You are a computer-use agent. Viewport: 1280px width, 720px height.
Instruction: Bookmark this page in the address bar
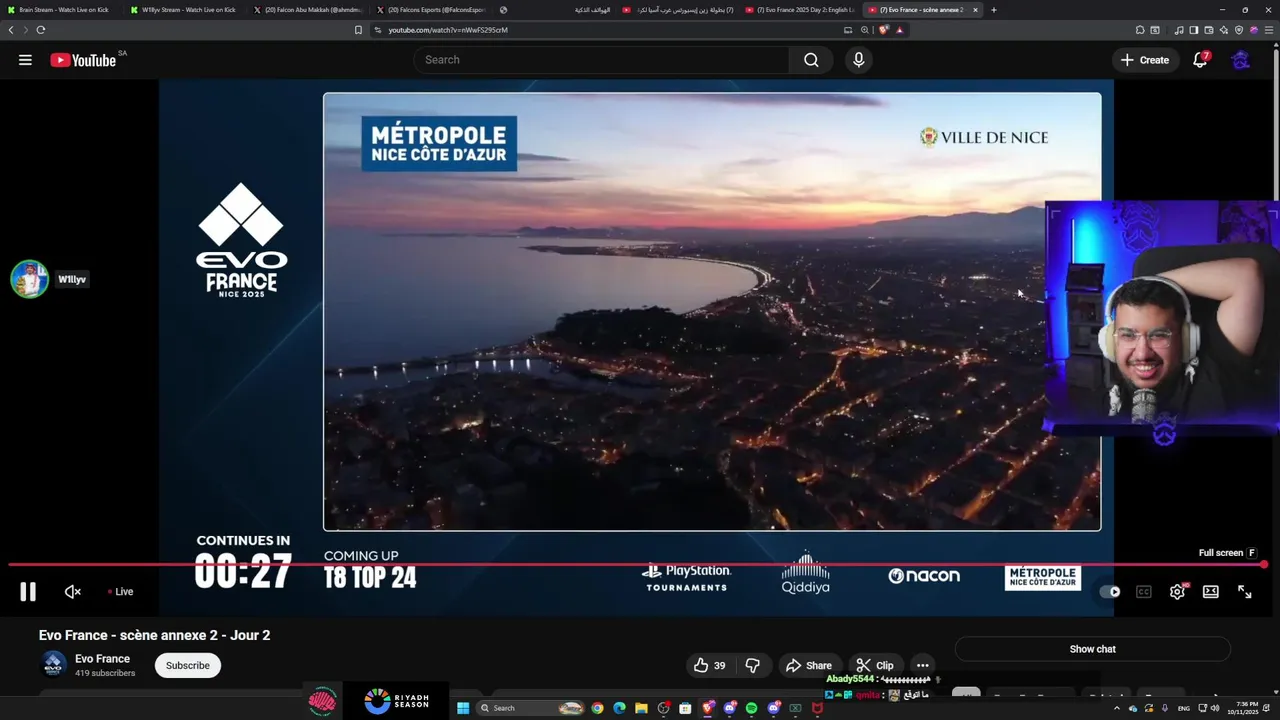pyautogui.click(x=358, y=30)
